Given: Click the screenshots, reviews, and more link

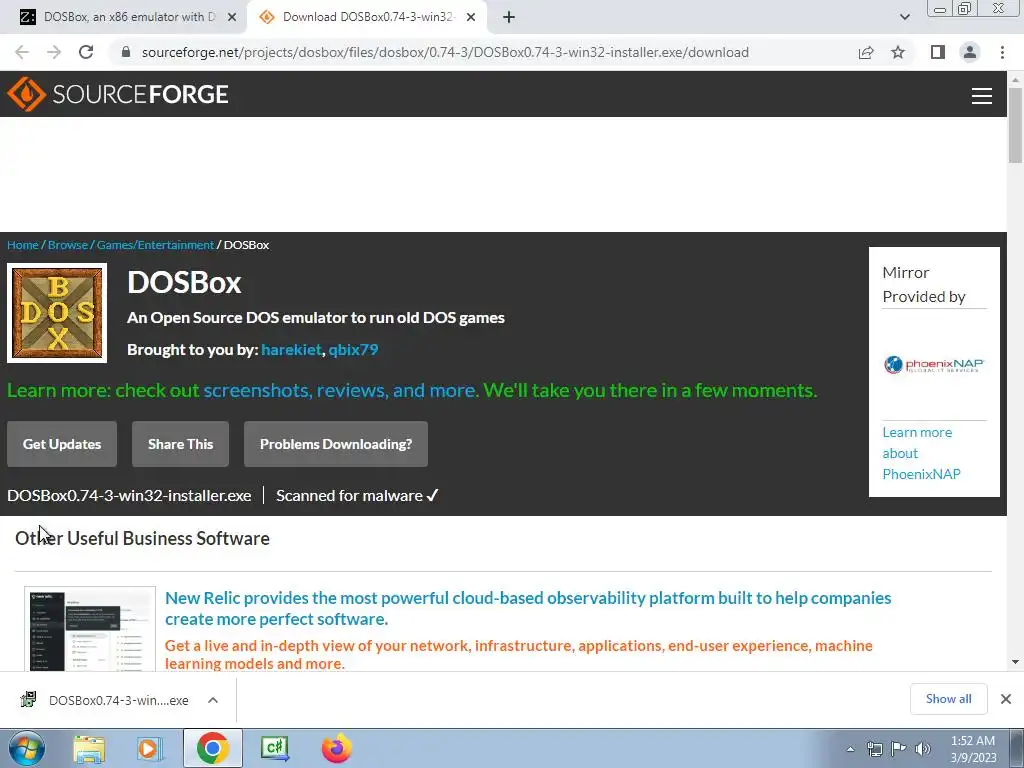Looking at the screenshot, I should (x=341, y=391).
